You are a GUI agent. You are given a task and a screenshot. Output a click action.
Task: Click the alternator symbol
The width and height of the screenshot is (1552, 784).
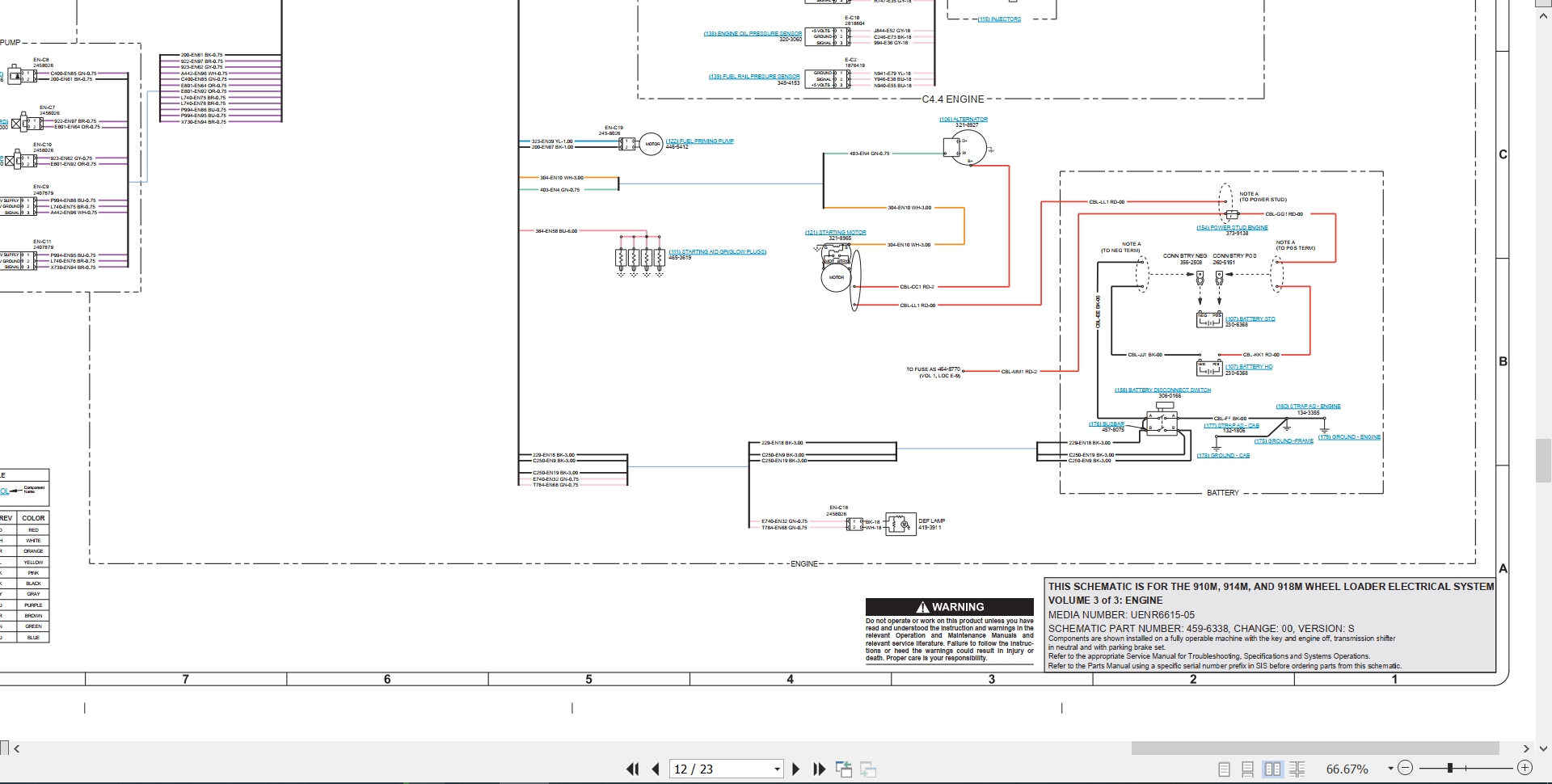click(x=966, y=148)
